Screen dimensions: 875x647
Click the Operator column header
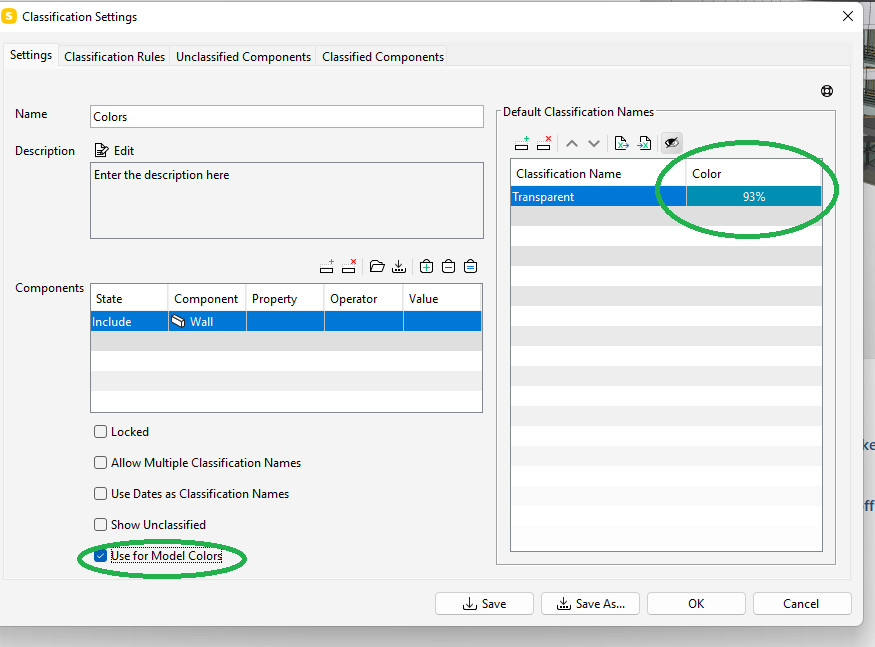(x=363, y=299)
